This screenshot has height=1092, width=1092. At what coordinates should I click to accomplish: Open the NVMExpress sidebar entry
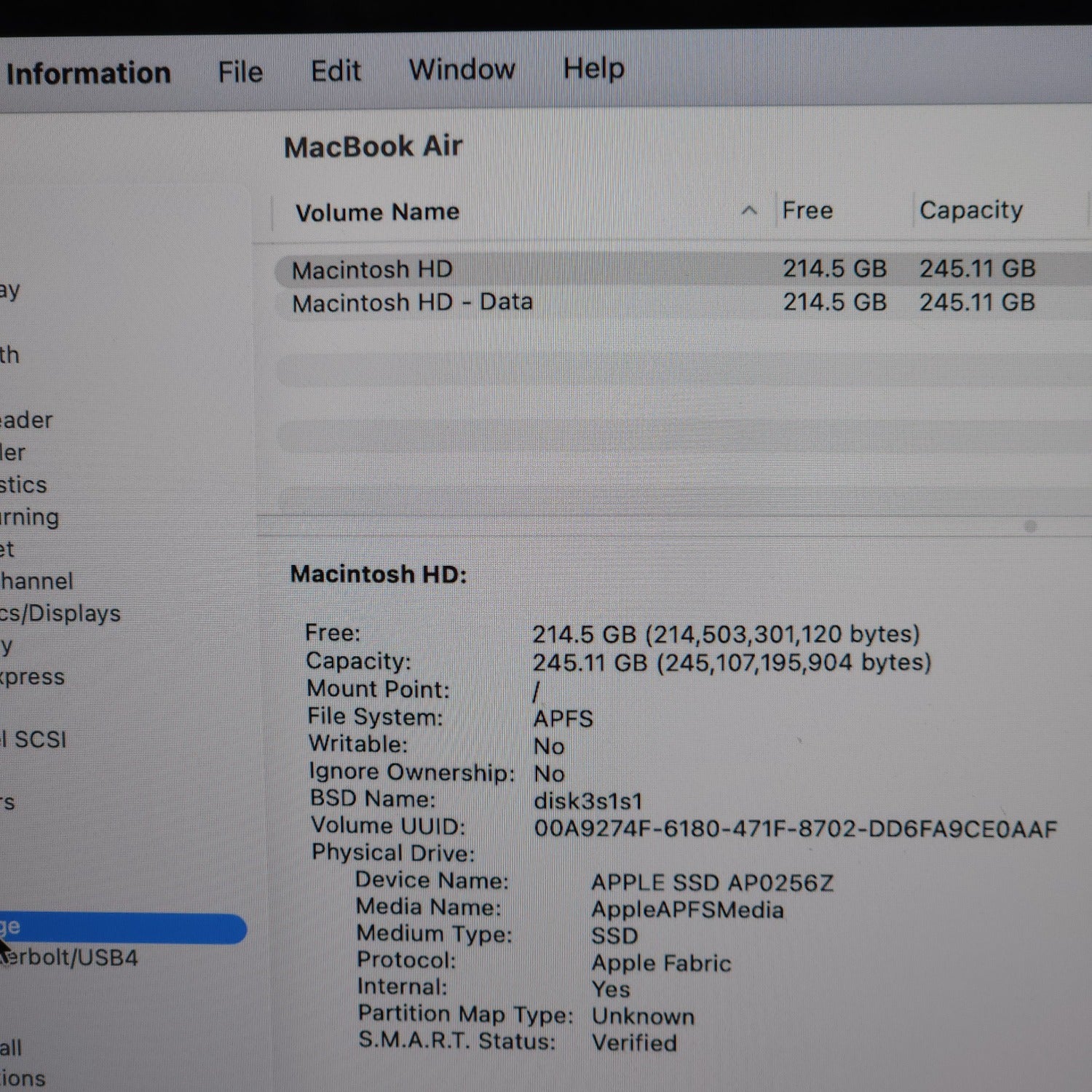click(33, 677)
